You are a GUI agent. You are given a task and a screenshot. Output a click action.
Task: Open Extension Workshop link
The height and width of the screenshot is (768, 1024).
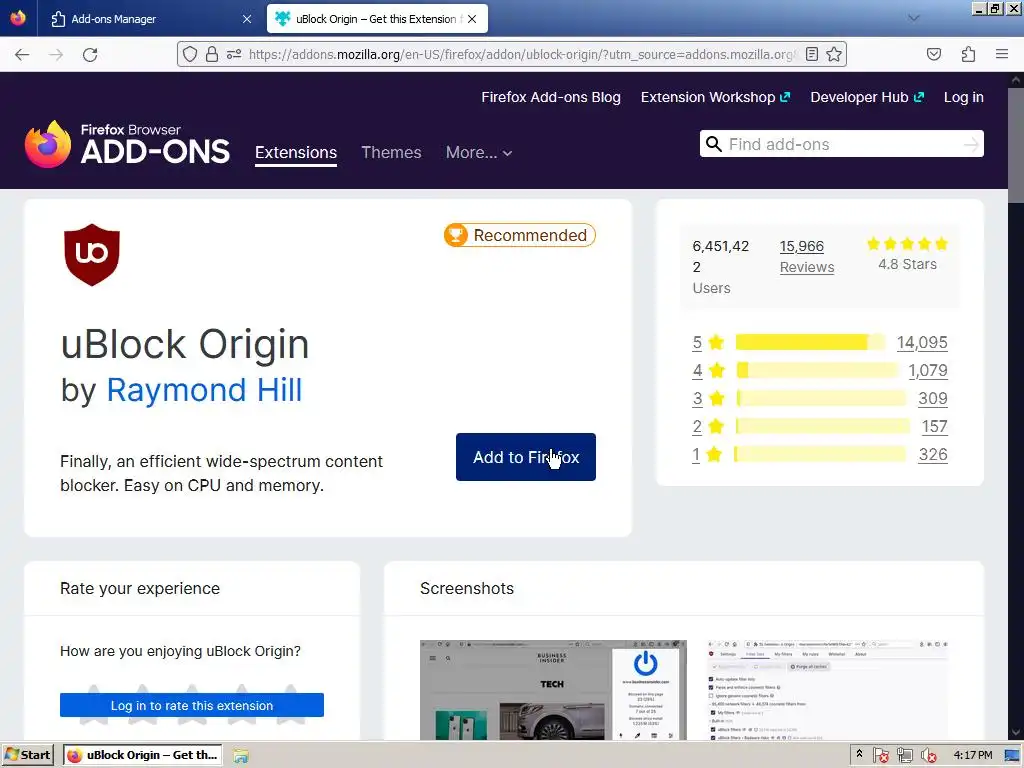point(715,97)
